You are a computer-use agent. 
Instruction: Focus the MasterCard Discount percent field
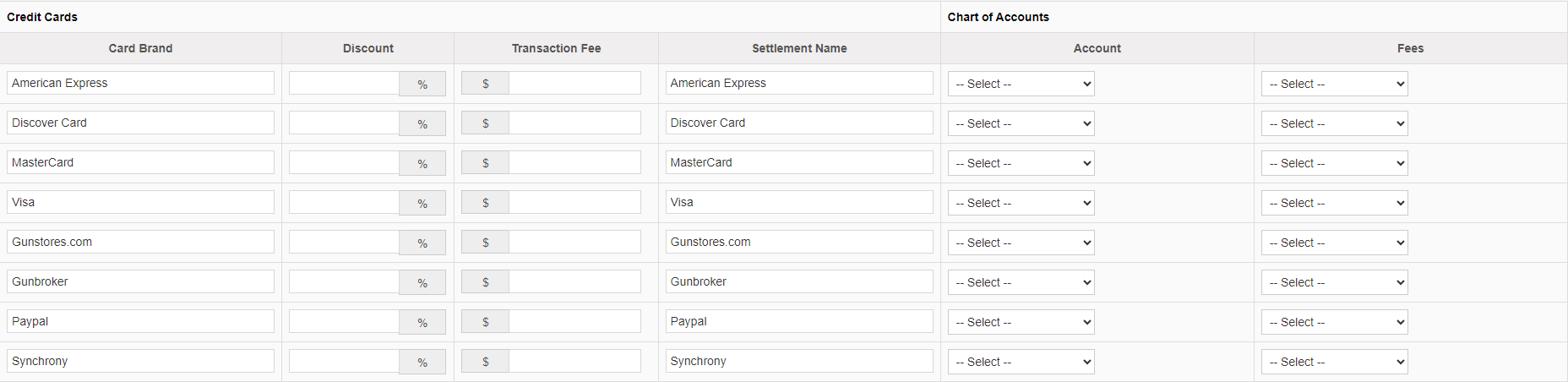click(344, 162)
